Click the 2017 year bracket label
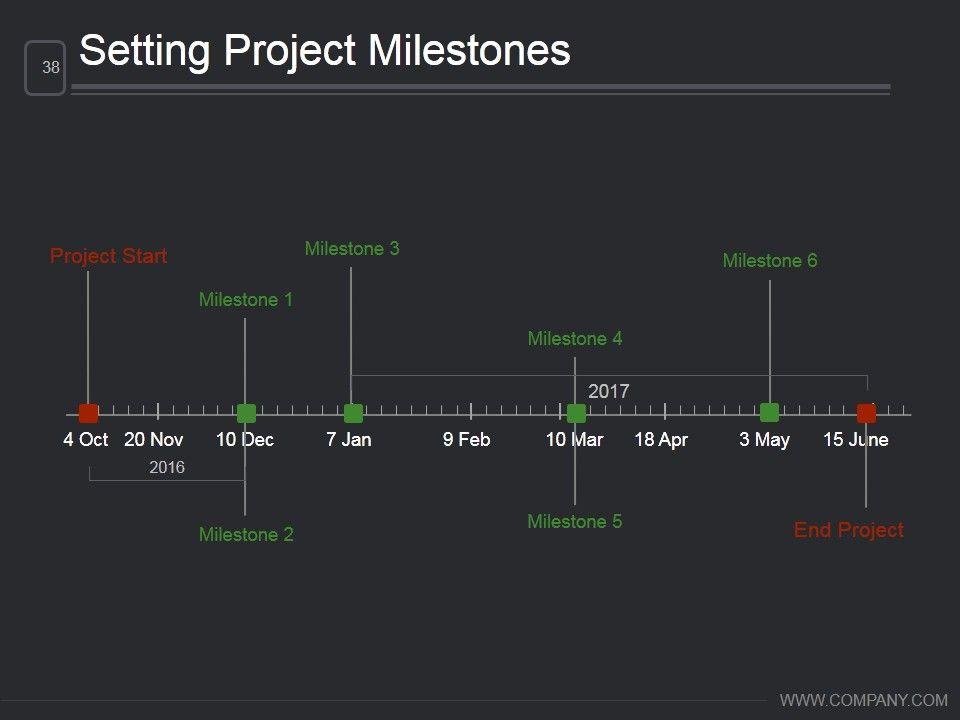The width and height of the screenshot is (960, 720). [609, 391]
